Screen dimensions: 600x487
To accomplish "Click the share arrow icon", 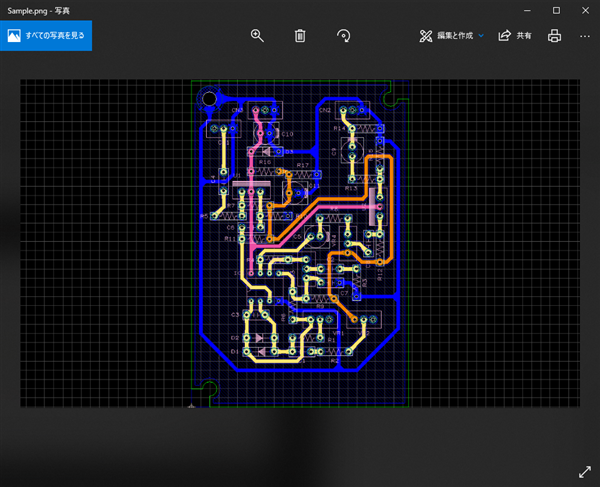I will click(x=505, y=35).
